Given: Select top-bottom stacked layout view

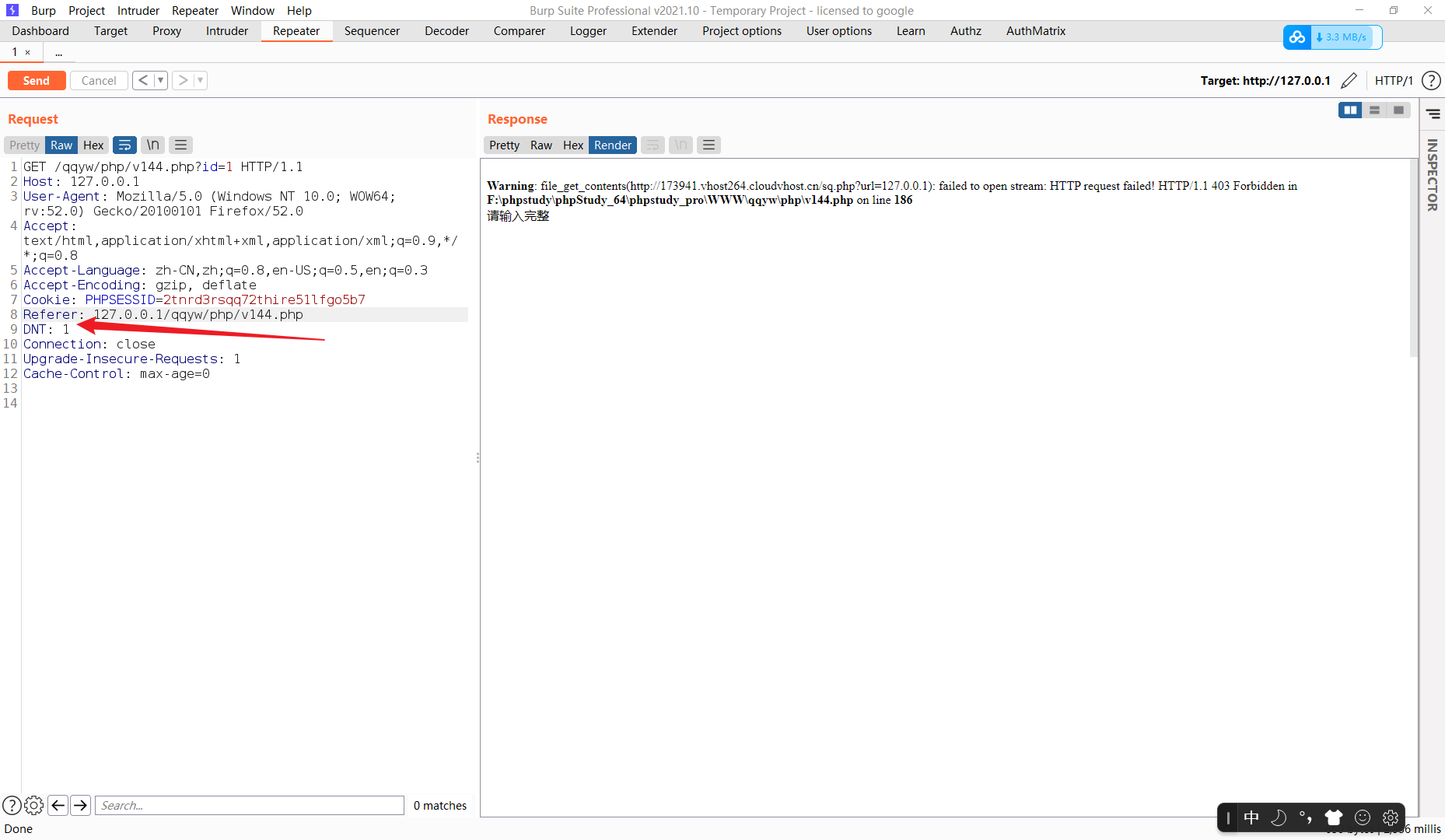Looking at the screenshot, I should click(x=1375, y=110).
